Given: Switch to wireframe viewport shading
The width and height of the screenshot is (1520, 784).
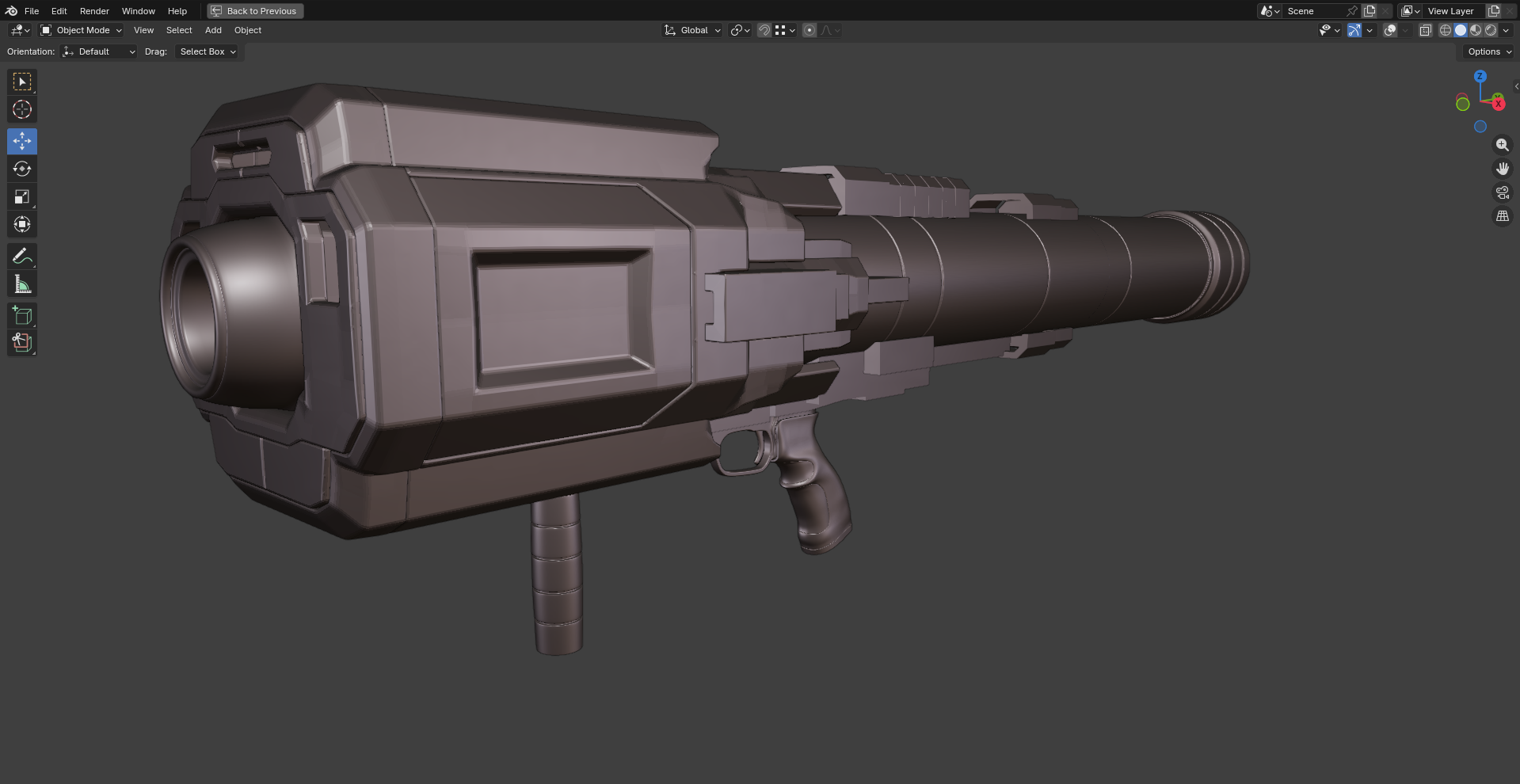Looking at the screenshot, I should point(1446,30).
